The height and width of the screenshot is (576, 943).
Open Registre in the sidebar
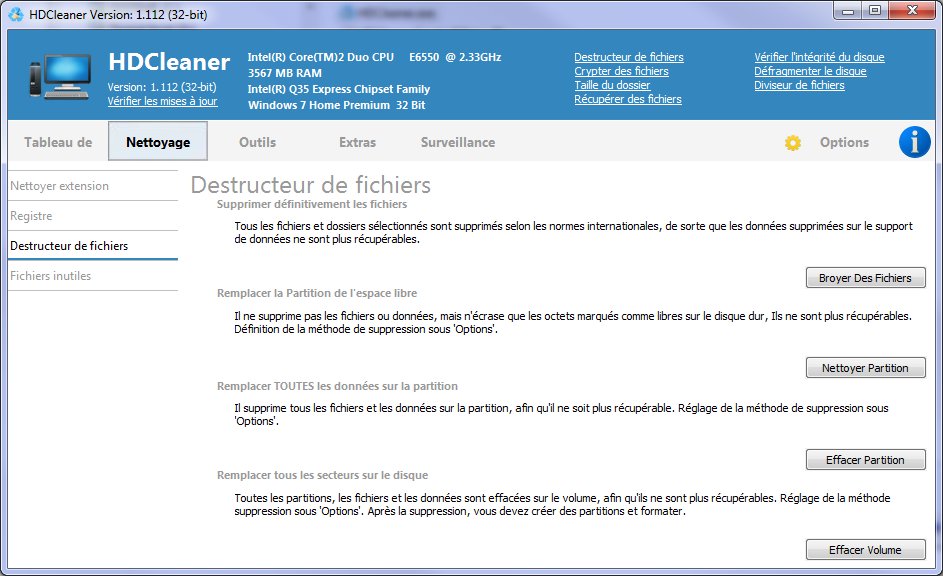(93, 216)
